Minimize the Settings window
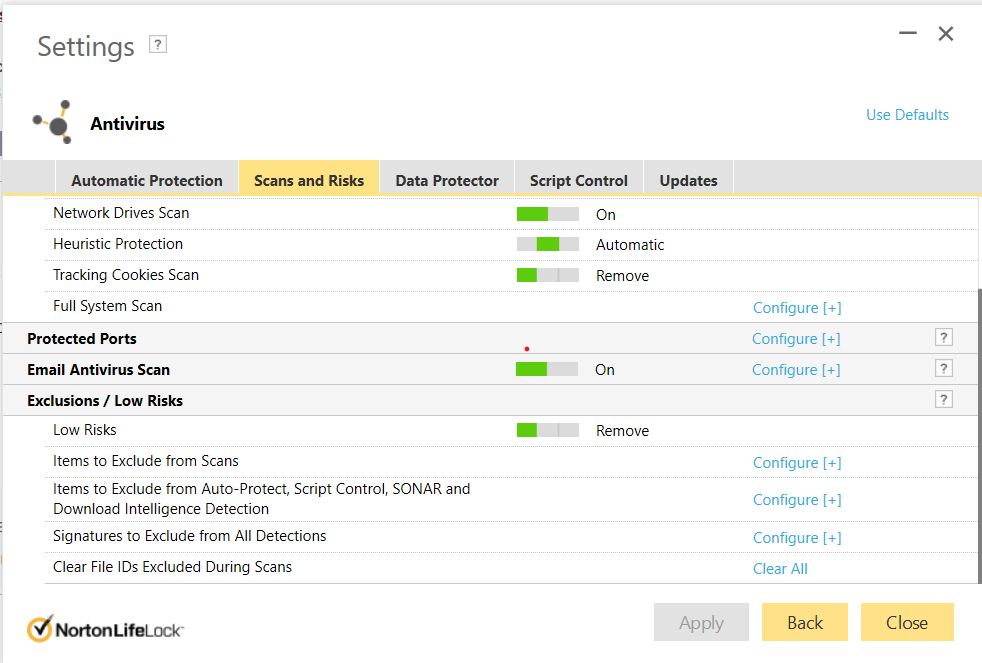Screen dimensions: 982x663 click(x=908, y=34)
